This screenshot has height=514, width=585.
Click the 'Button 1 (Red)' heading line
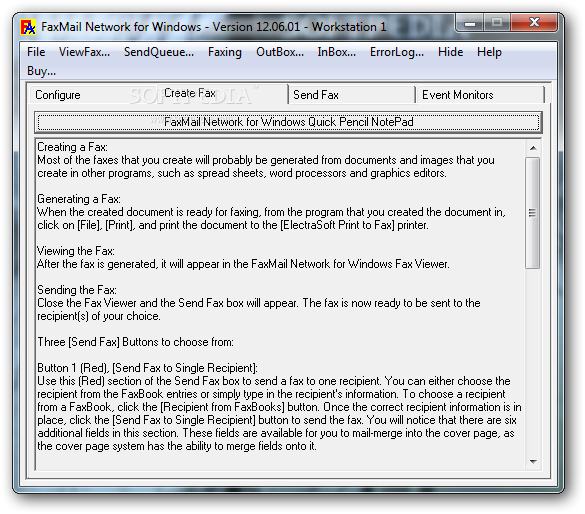(x=147, y=368)
